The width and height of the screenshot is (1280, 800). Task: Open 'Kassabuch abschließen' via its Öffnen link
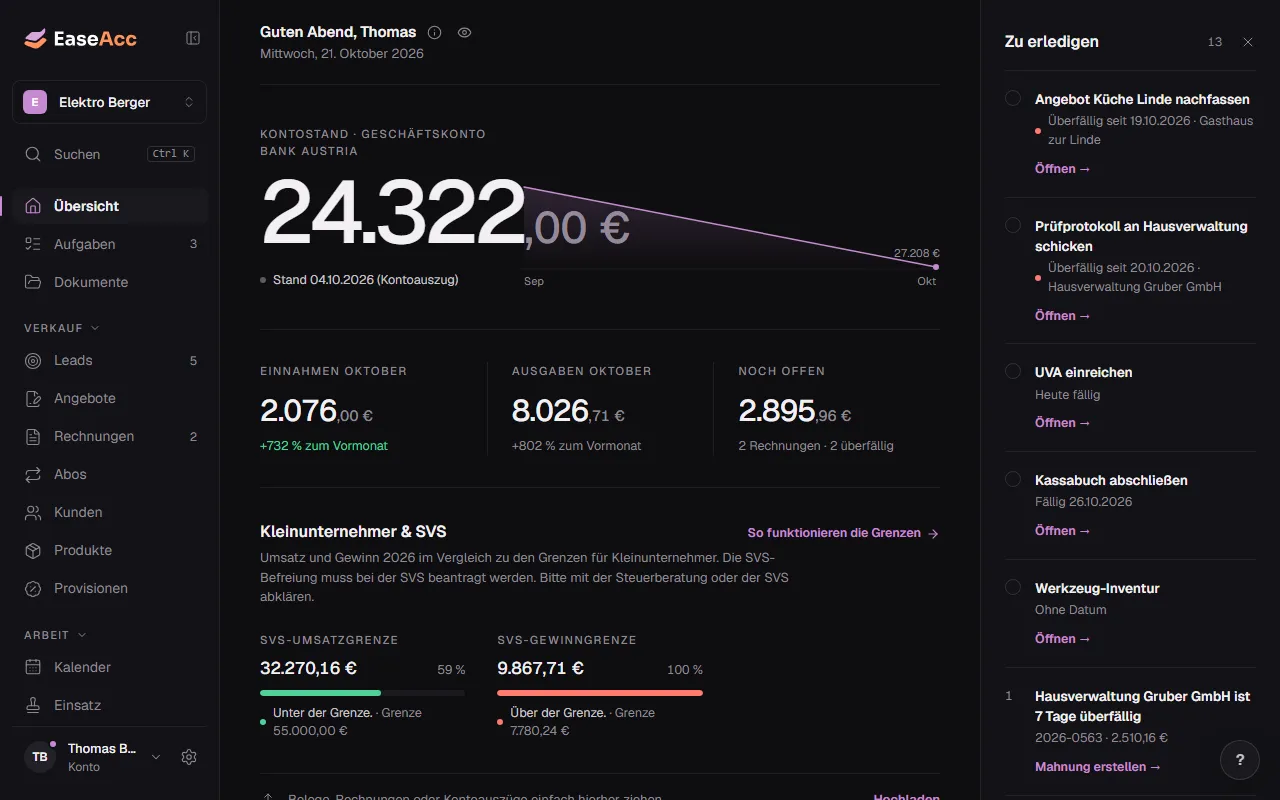coord(1063,531)
